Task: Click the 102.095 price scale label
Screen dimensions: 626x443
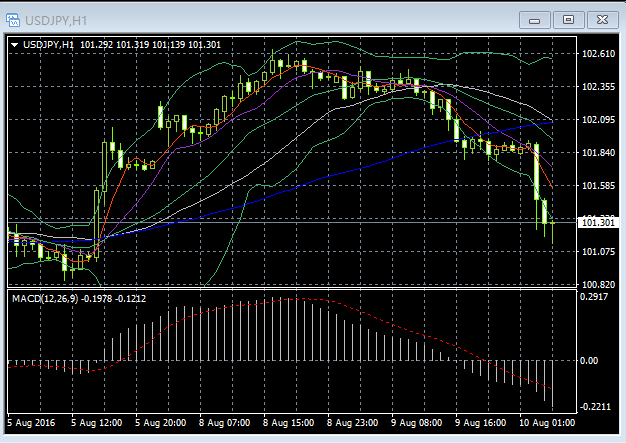Action: tap(598, 120)
